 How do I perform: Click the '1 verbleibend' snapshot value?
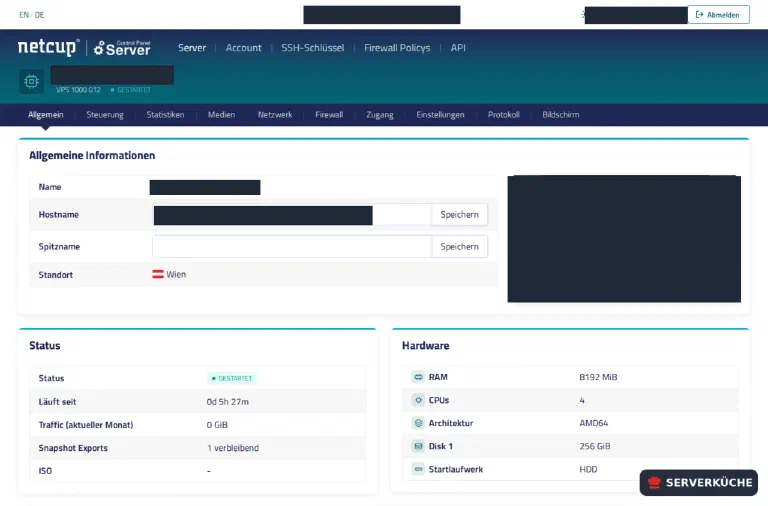coord(233,448)
